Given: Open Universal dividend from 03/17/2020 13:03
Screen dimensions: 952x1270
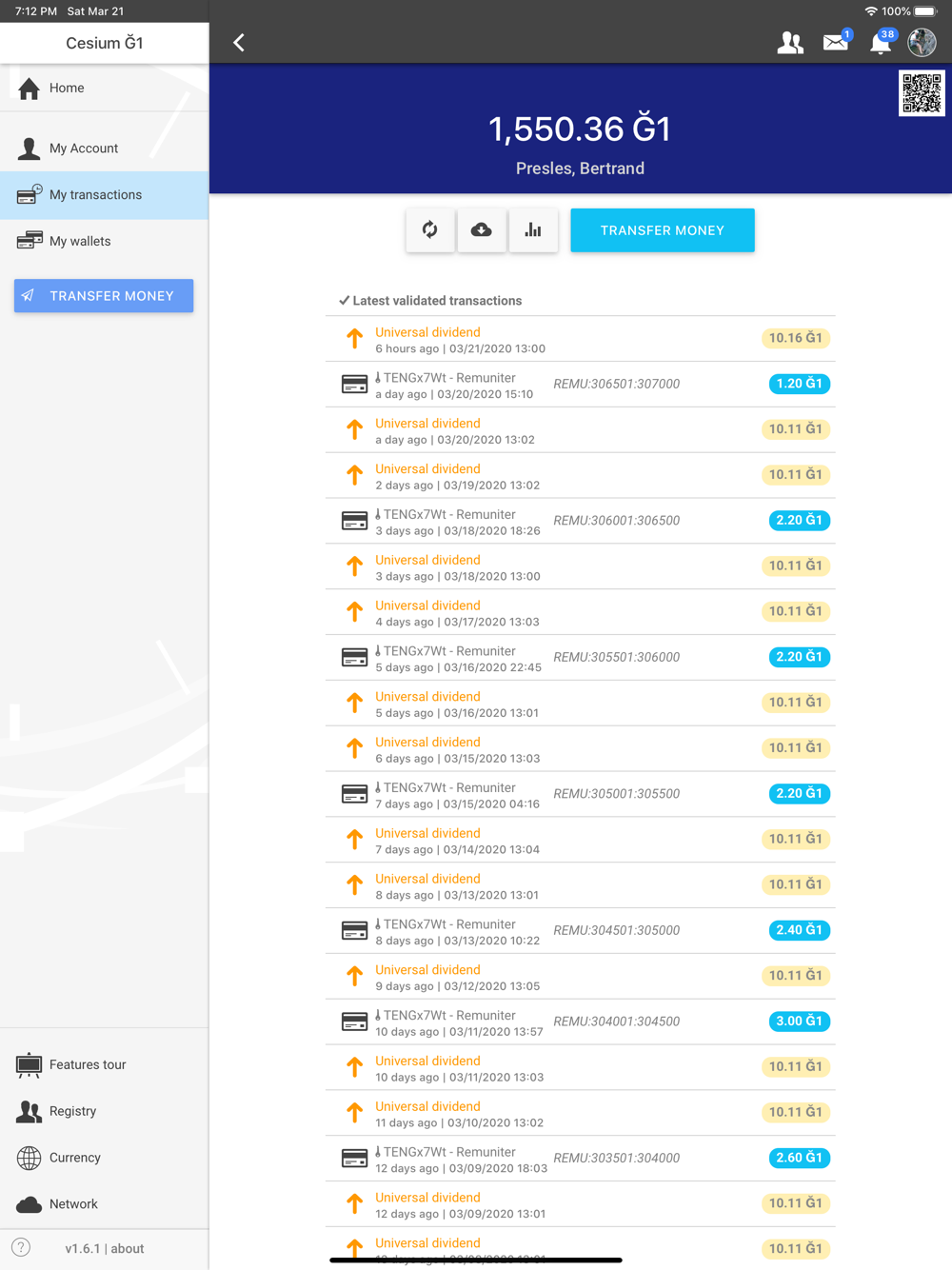Looking at the screenshot, I should click(581, 612).
